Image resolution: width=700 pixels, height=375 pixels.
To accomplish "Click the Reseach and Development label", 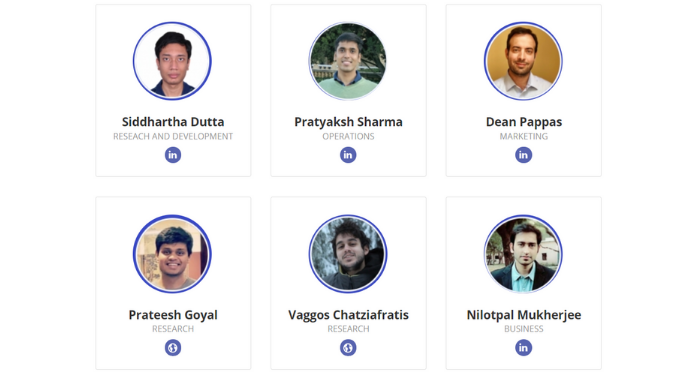I will tap(173, 136).
